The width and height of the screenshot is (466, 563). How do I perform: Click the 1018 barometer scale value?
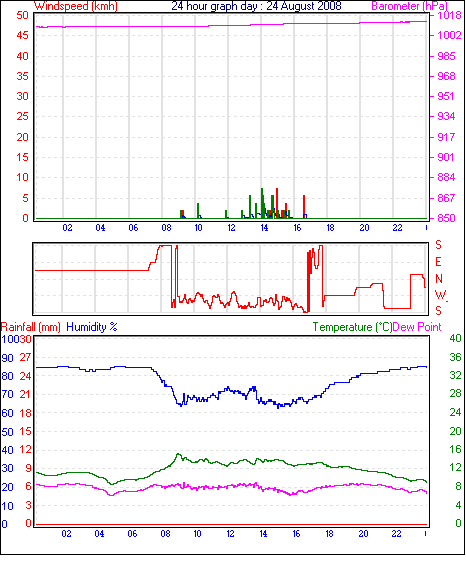(x=449, y=15)
